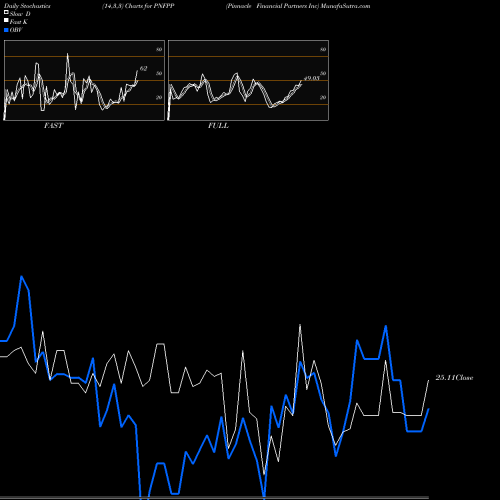The width and height of the screenshot is (500, 500).
Task: Click the blue OBV line's highest peak
Action: 22,276
